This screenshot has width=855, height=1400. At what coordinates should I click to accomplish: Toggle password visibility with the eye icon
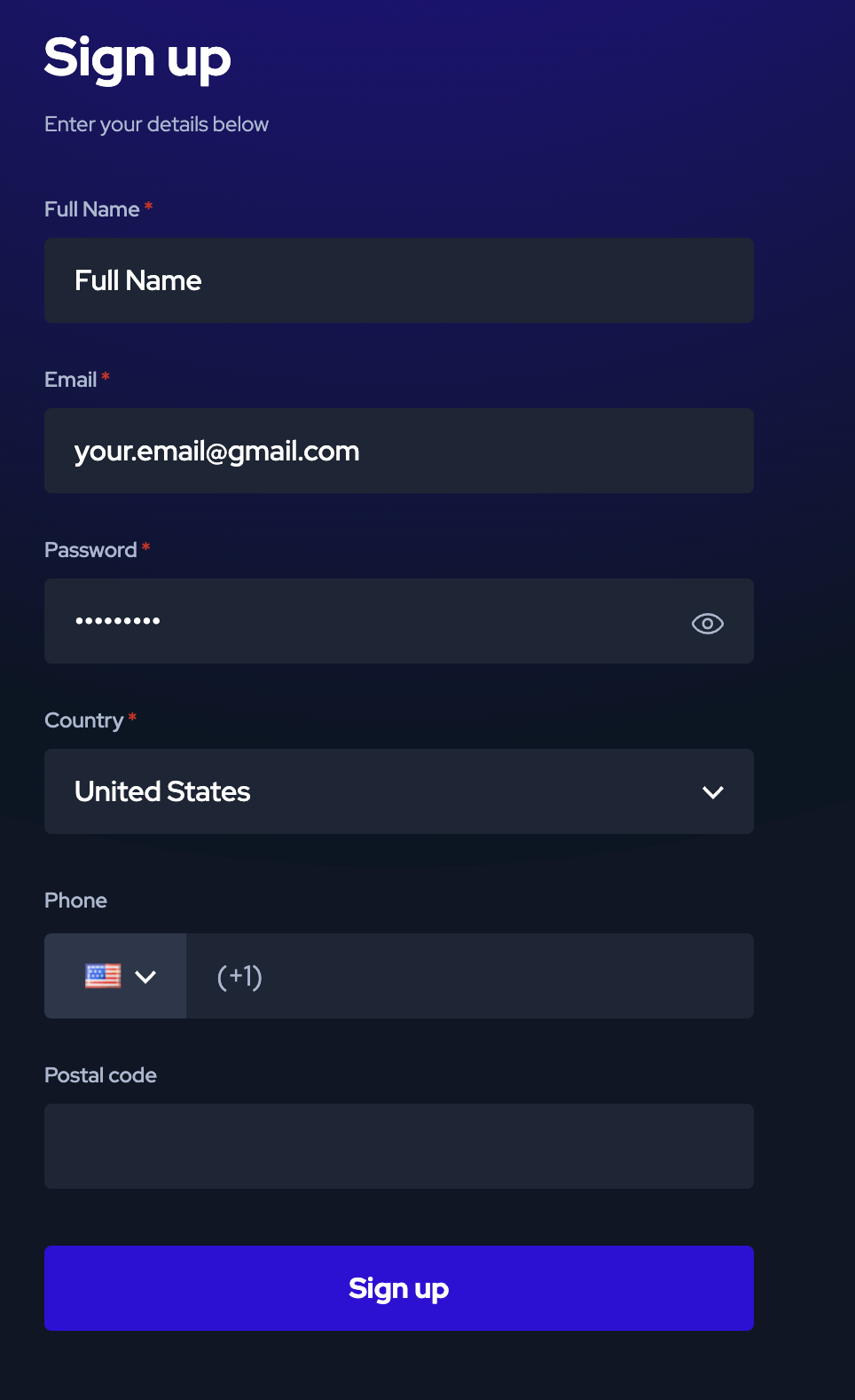click(707, 623)
